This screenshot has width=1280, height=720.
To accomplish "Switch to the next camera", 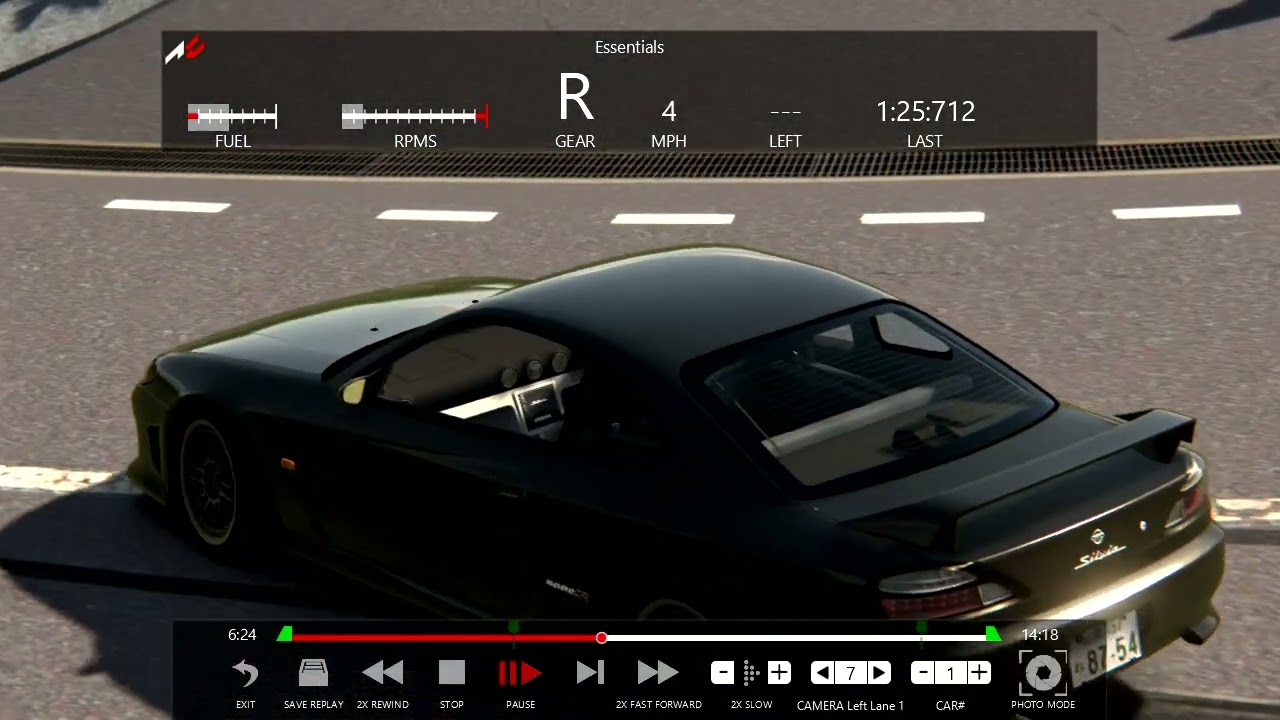I will coord(878,673).
